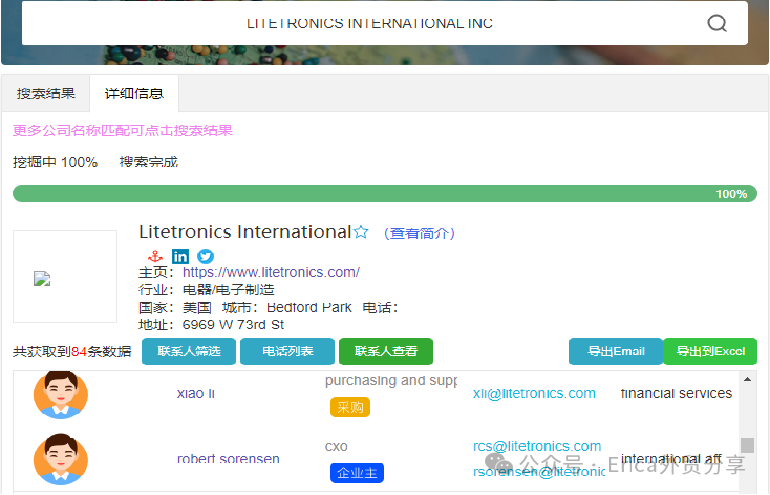
Task: Open the 电话列表 button
Action: [287, 351]
